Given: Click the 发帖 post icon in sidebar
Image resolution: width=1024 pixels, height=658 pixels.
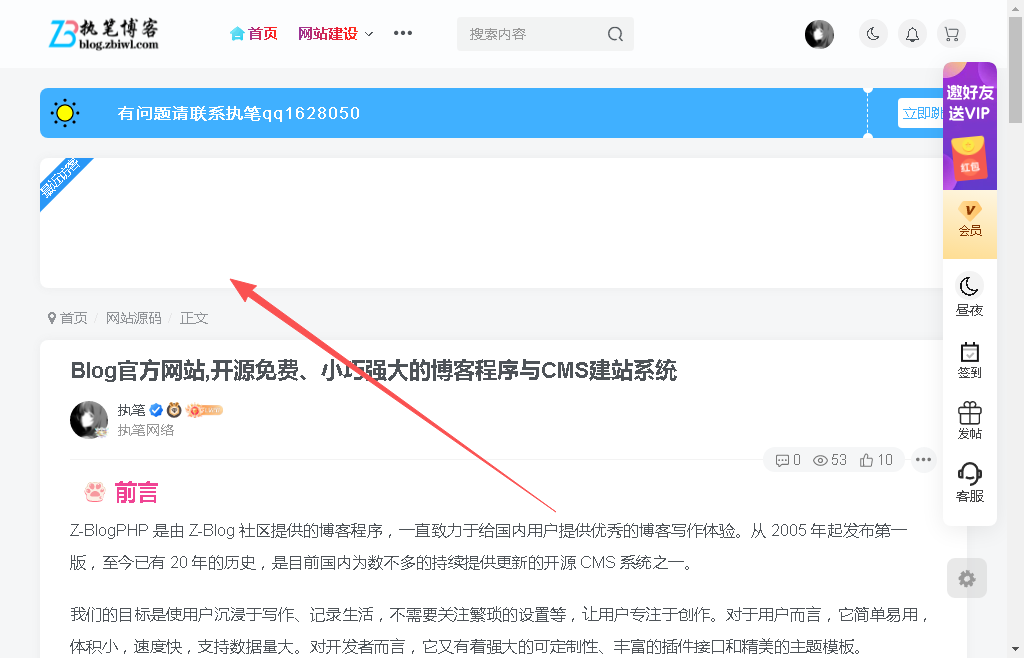Looking at the screenshot, I should tap(969, 419).
